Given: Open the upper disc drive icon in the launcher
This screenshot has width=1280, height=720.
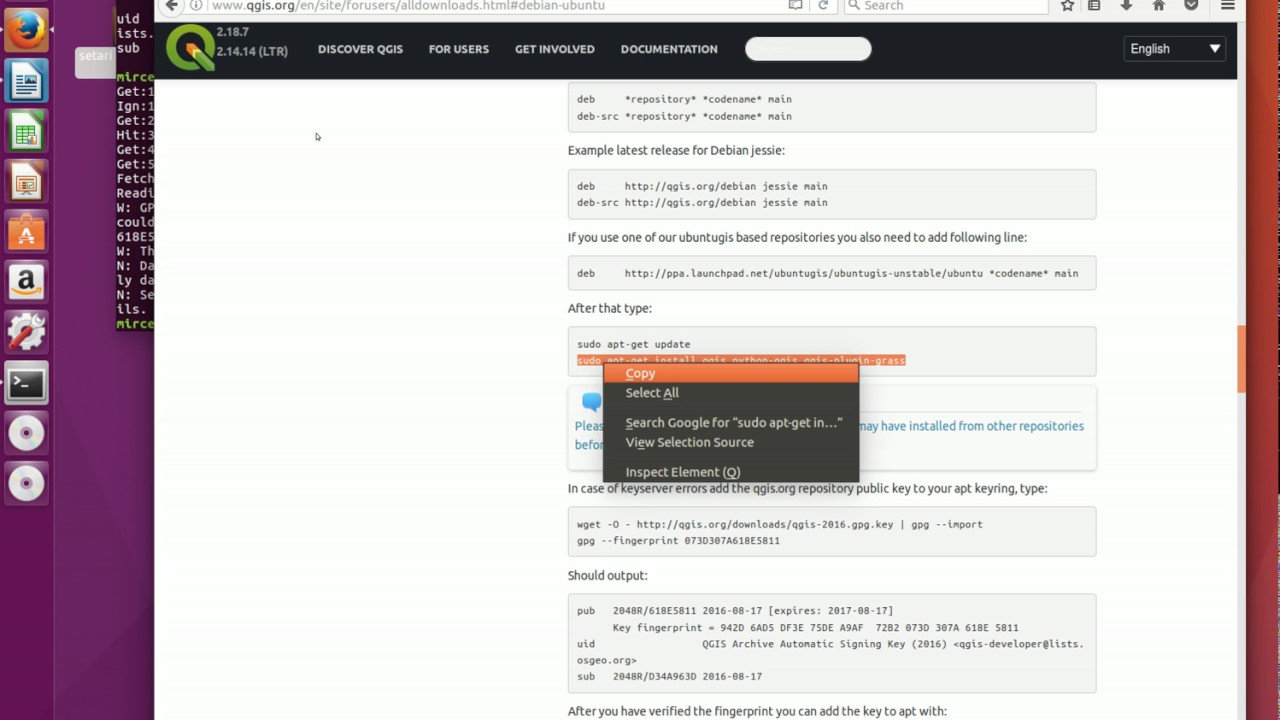Looking at the screenshot, I should (27, 434).
